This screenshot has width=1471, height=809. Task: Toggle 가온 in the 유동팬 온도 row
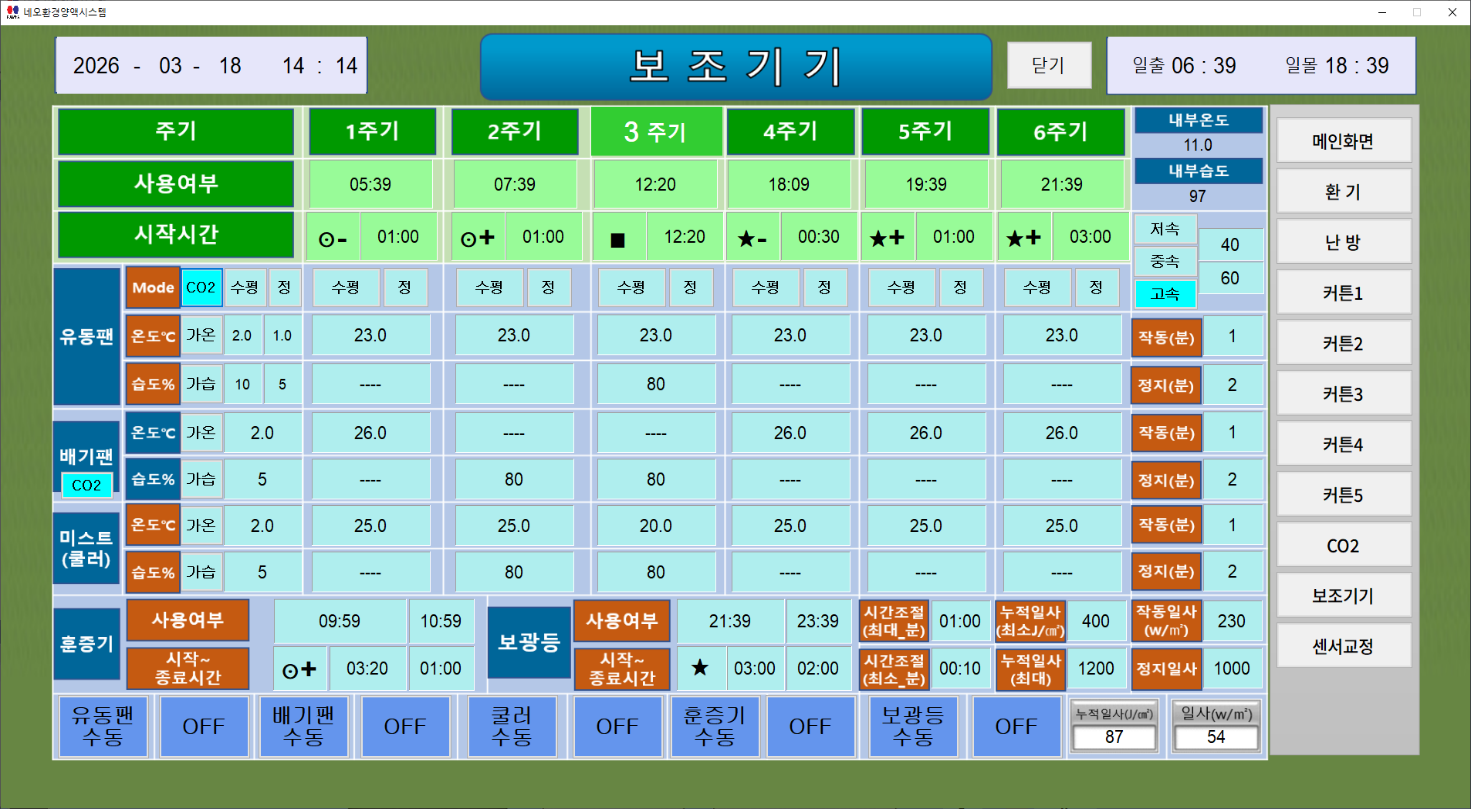[201, 336]
